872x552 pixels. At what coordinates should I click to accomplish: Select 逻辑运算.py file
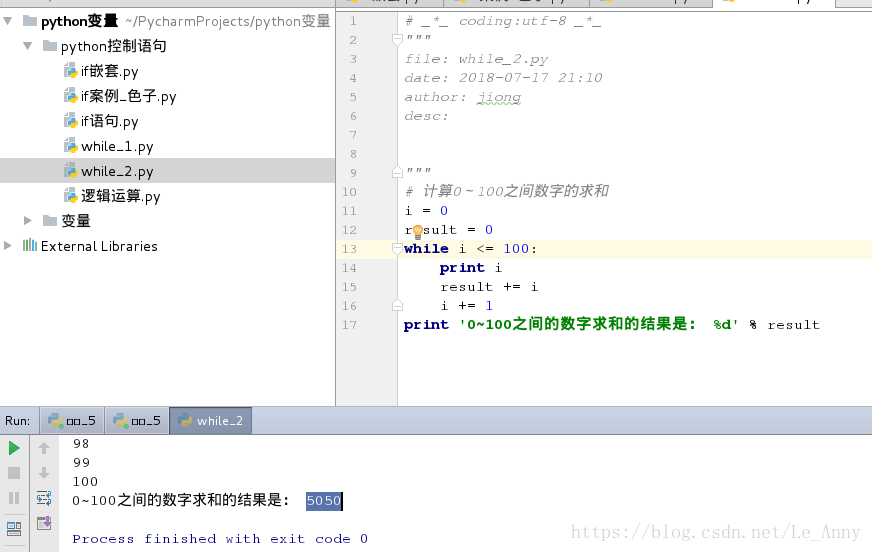pos(121,196)
